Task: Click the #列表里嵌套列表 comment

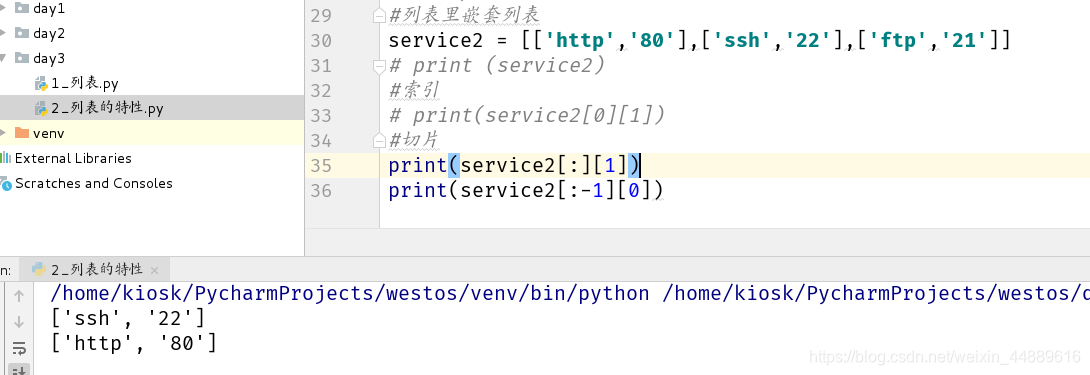Action: coord(464,15)
